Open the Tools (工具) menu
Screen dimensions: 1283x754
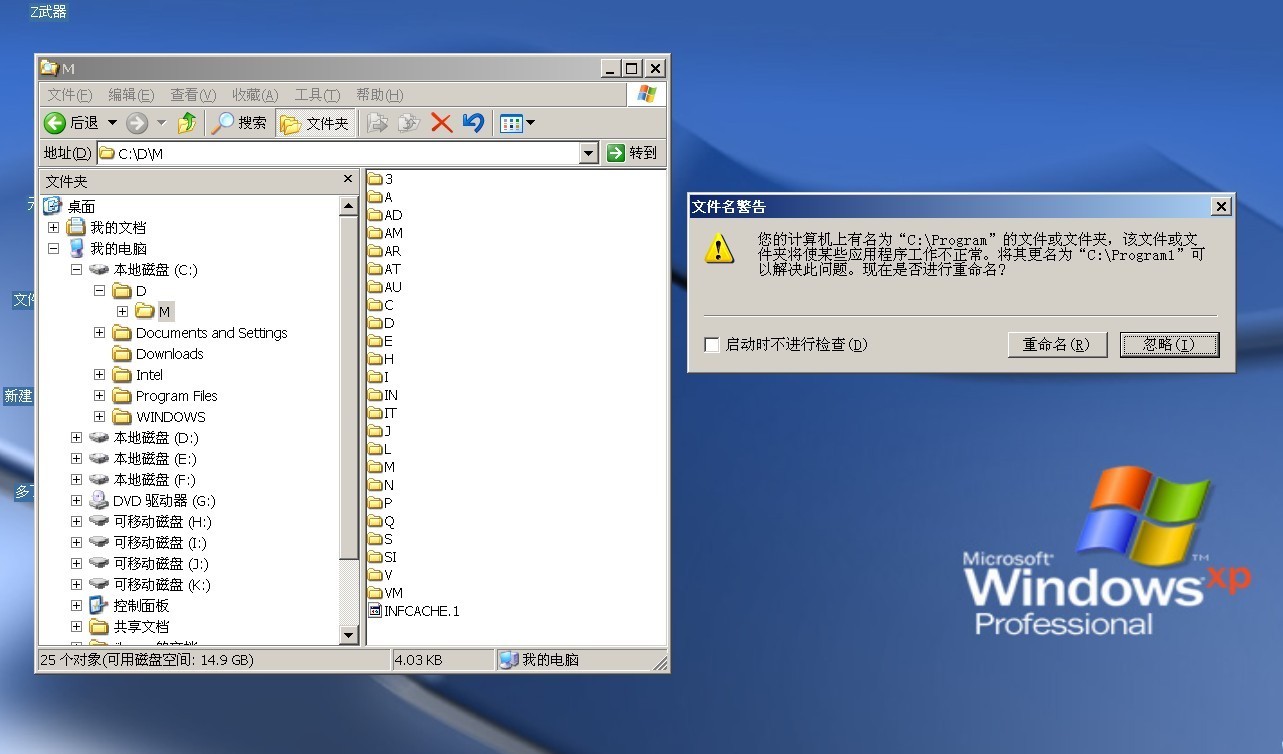pos(317,95)
